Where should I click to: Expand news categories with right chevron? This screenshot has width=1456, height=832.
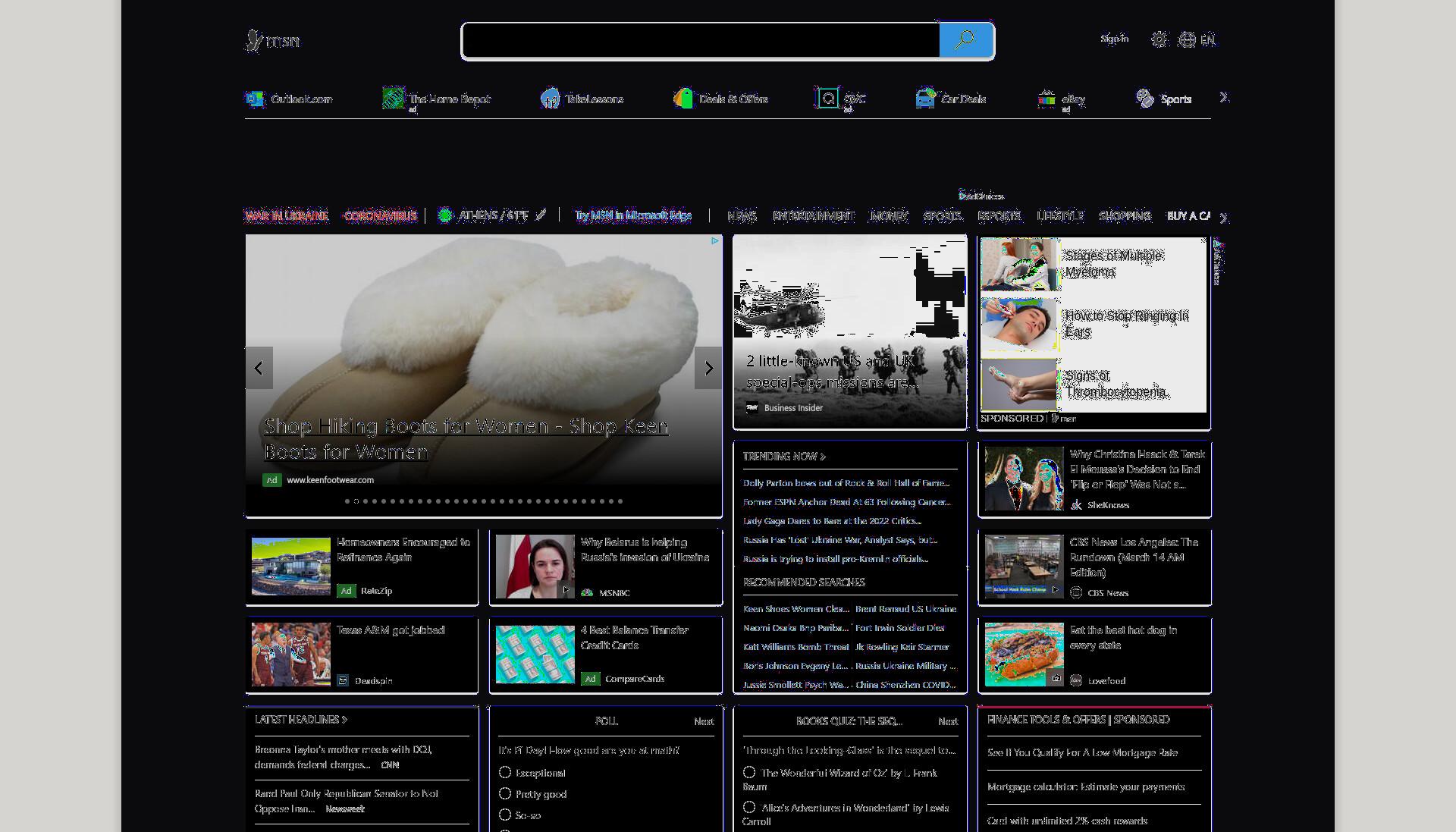click(x=1223, y=217)
